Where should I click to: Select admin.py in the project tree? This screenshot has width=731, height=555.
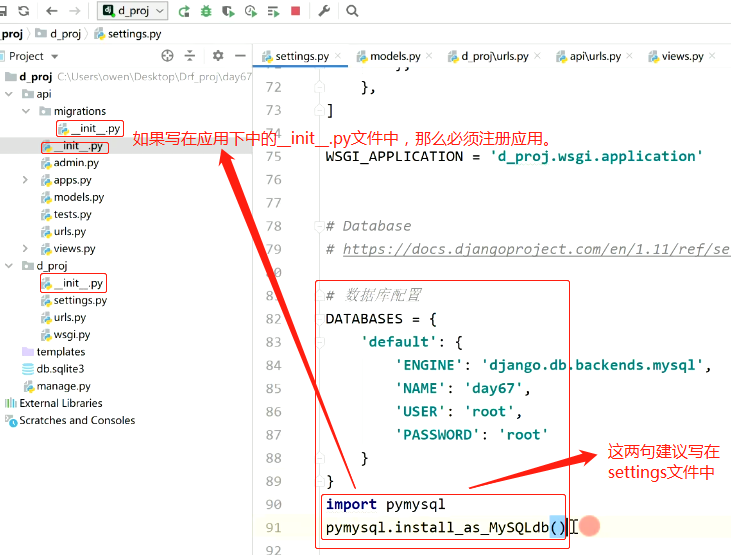pos(70,163)
